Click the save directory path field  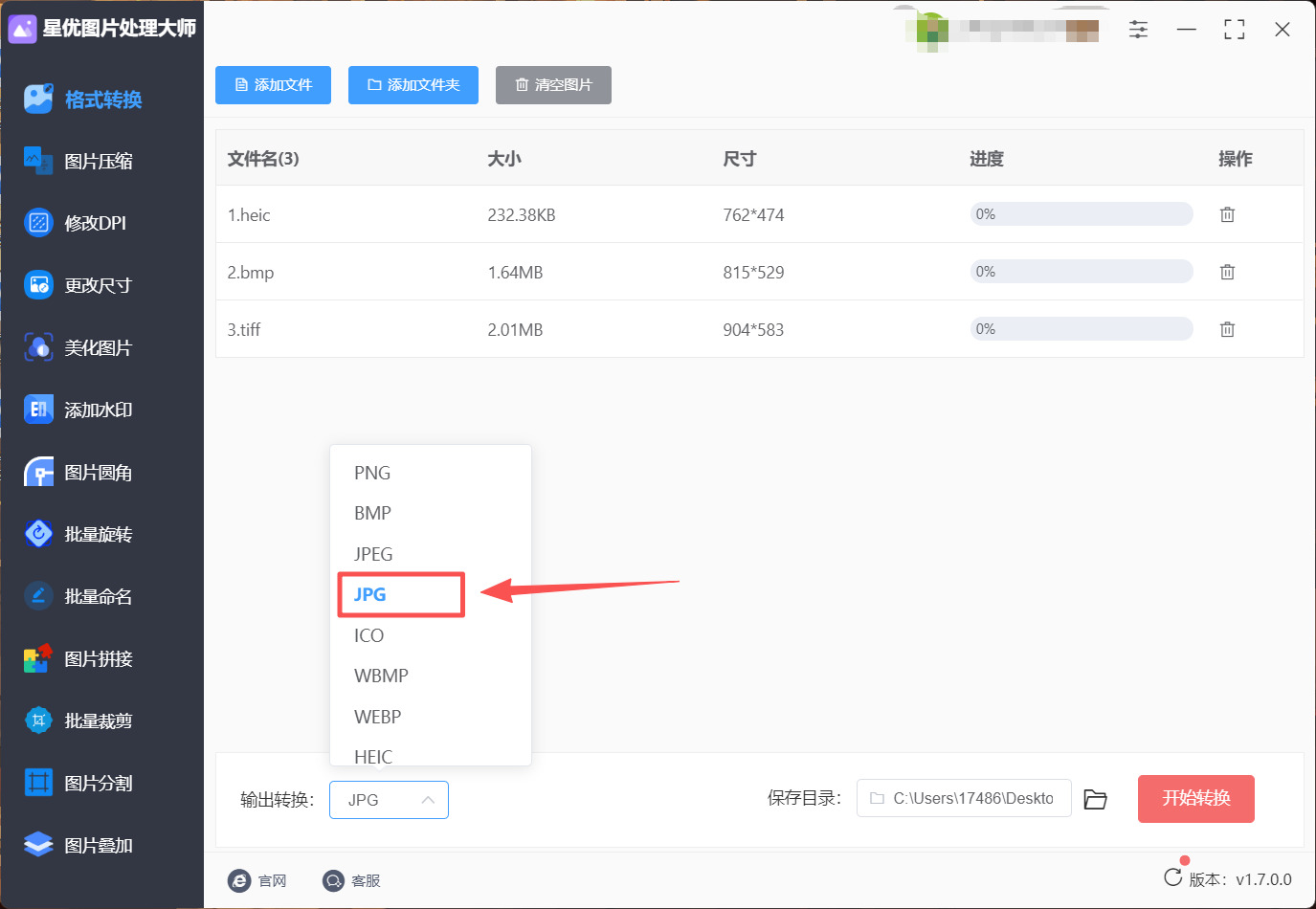pos(964,798)
